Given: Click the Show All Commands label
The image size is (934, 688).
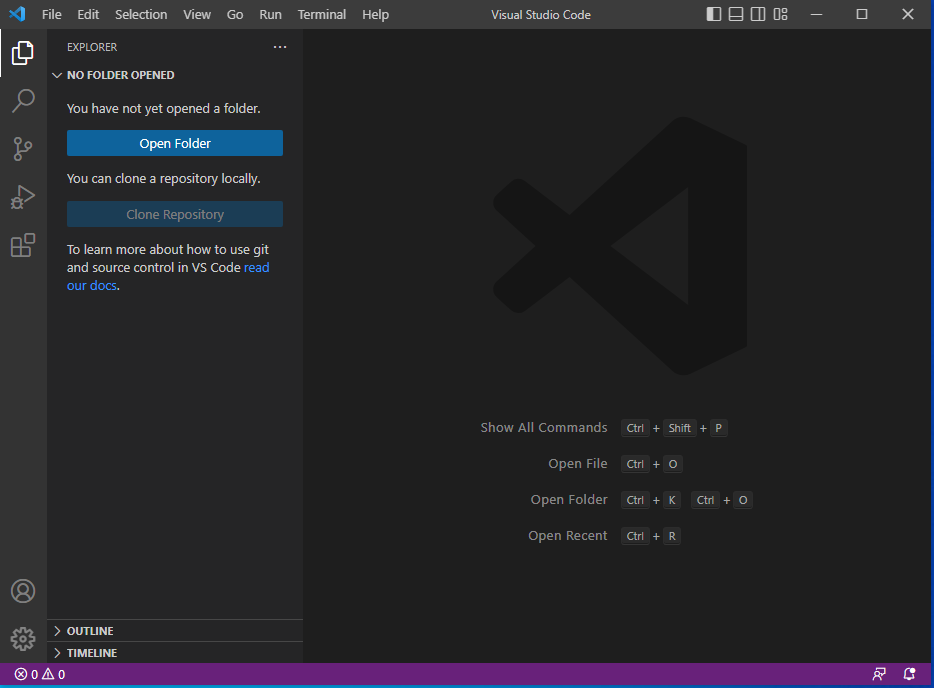Looking at the screenshot, I should click(544, 428).
